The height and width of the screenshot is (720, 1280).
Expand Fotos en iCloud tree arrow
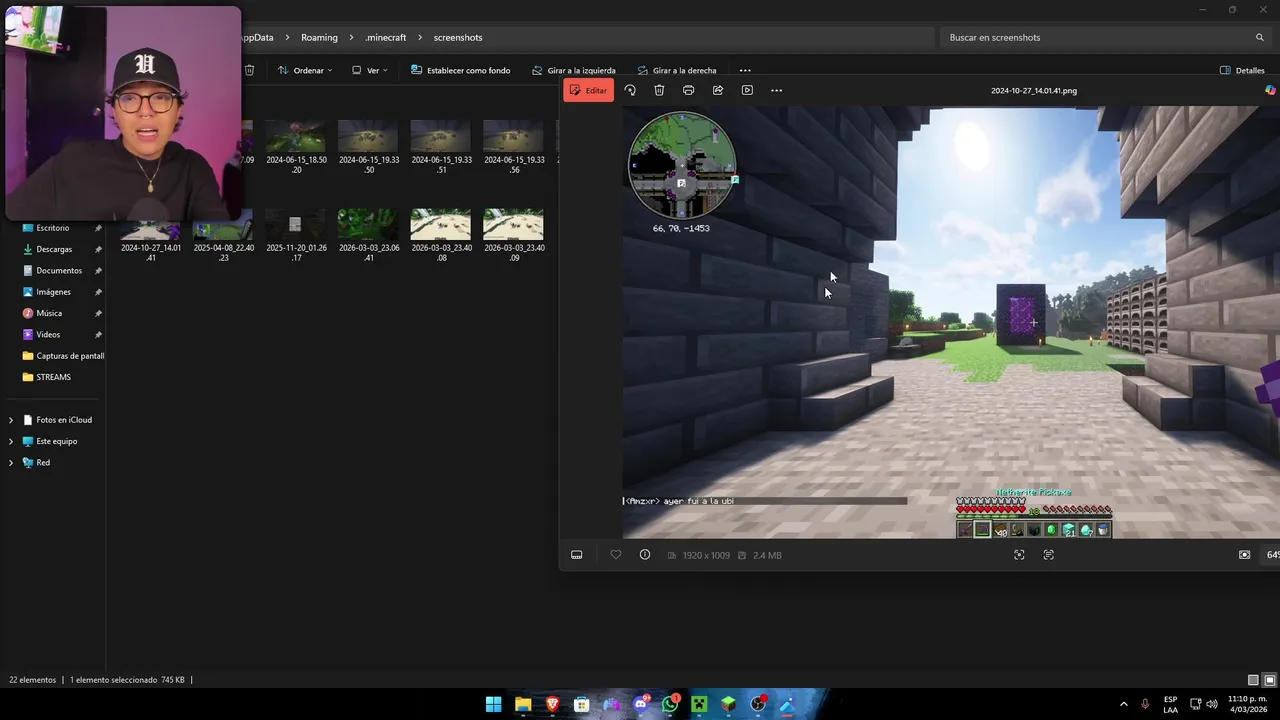click(10, 420)
